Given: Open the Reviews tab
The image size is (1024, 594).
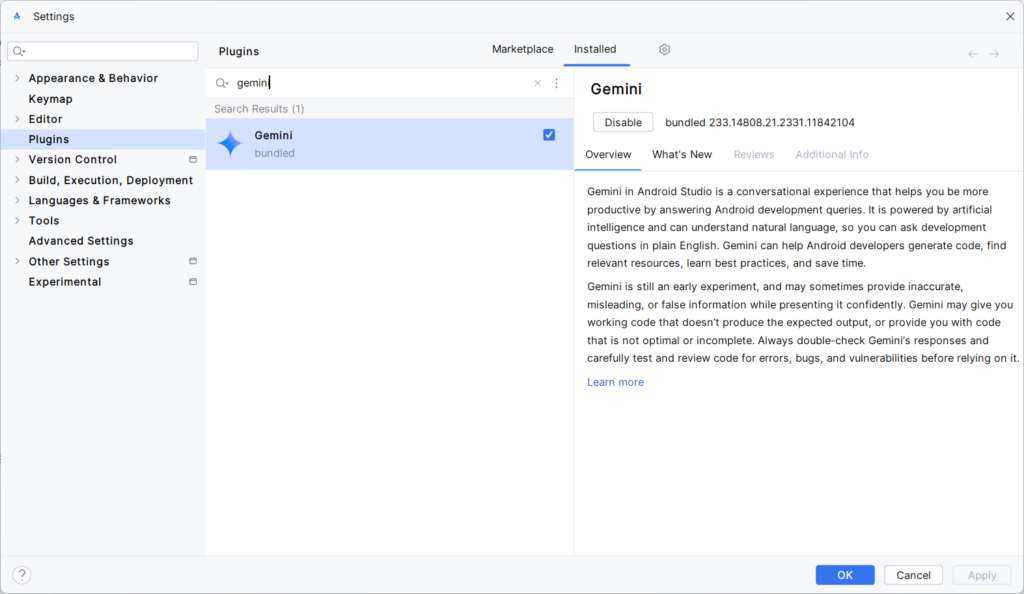Looking at the screenshot, I should [x=754, y=155].
